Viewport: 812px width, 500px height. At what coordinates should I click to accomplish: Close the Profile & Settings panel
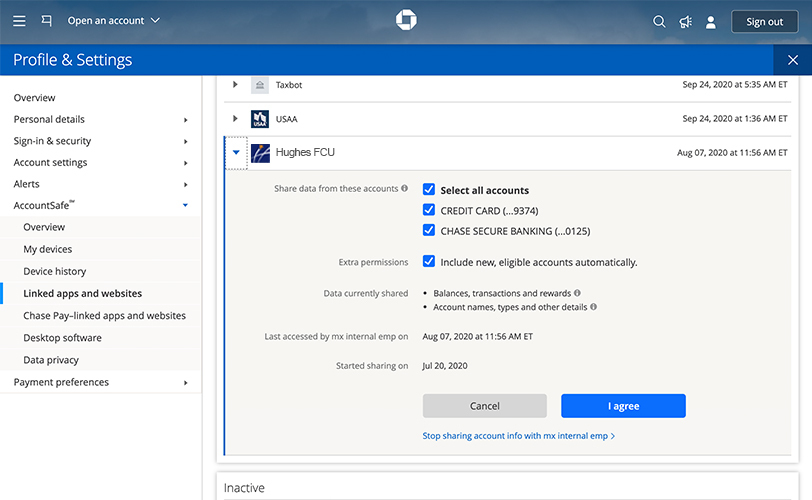[792, 60]
